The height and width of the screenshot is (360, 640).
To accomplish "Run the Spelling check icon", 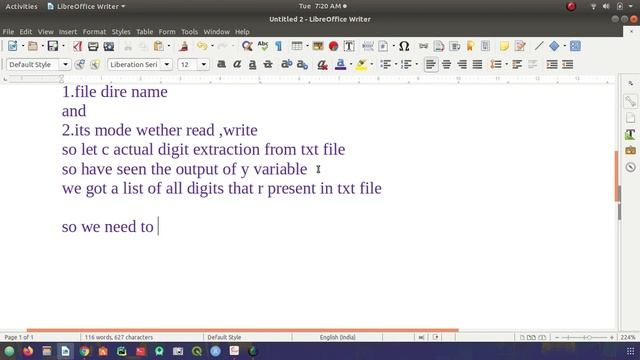I will point(263,46).
